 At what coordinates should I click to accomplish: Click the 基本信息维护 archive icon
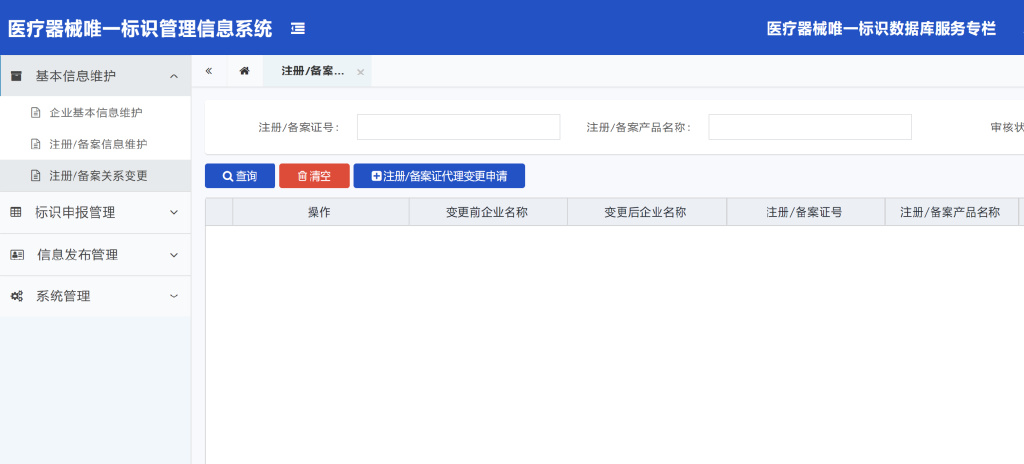16,76
